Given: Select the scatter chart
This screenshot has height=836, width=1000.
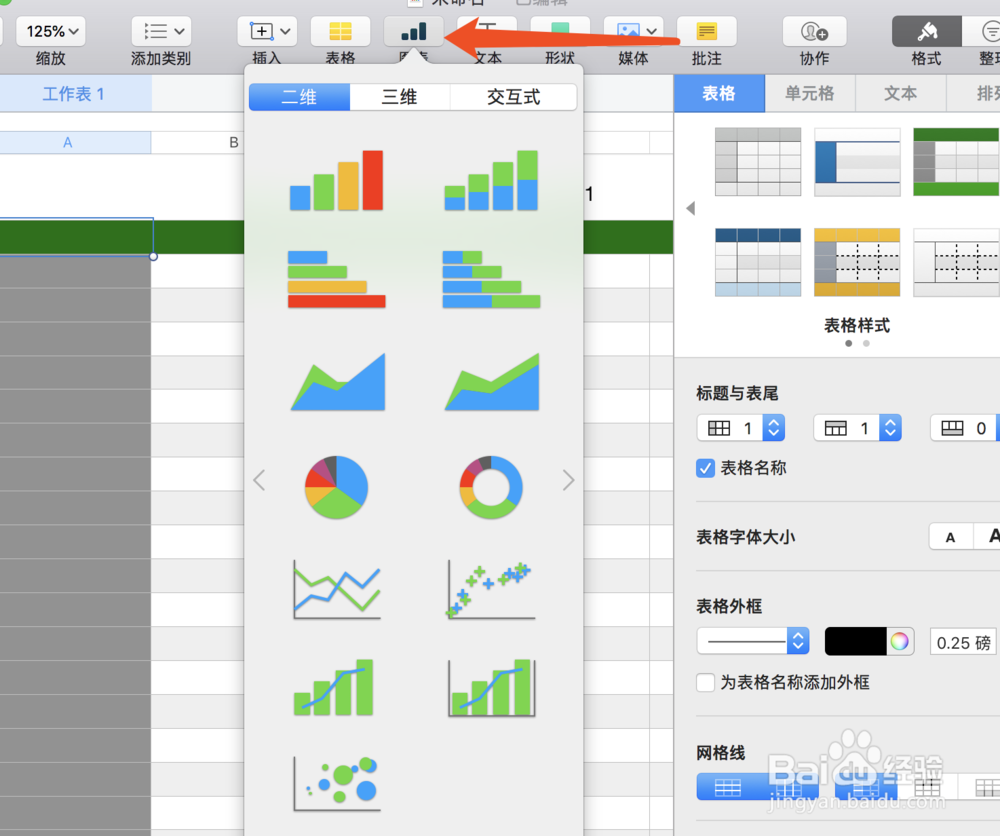Looking at the screenshot, I should 491,590.
